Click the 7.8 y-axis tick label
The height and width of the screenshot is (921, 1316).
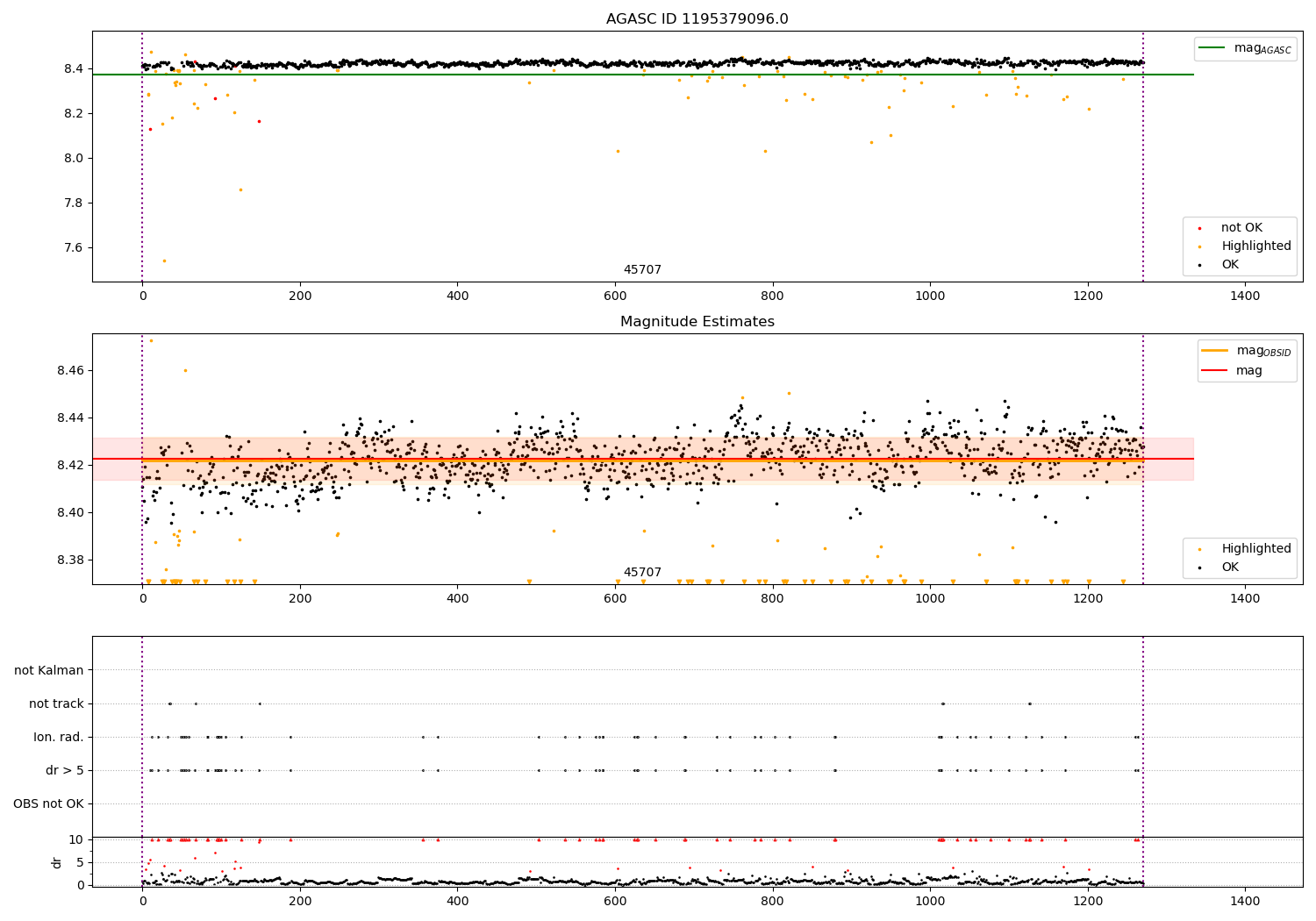click(x=74, y=203)
